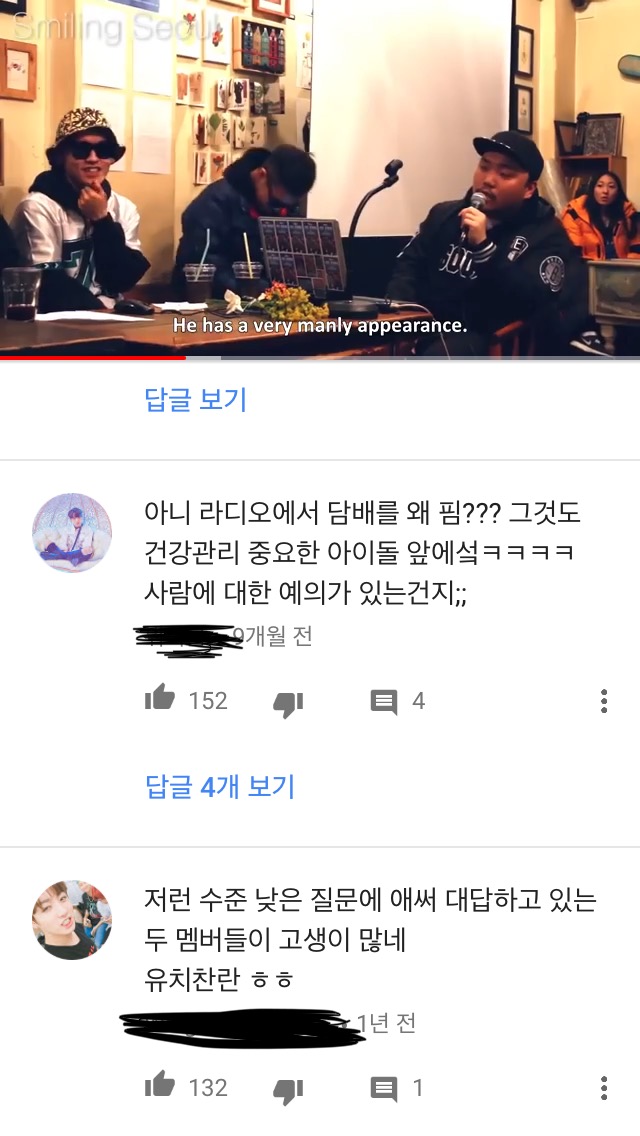Like the comment with 132 likes

(x=159, y=1085)
